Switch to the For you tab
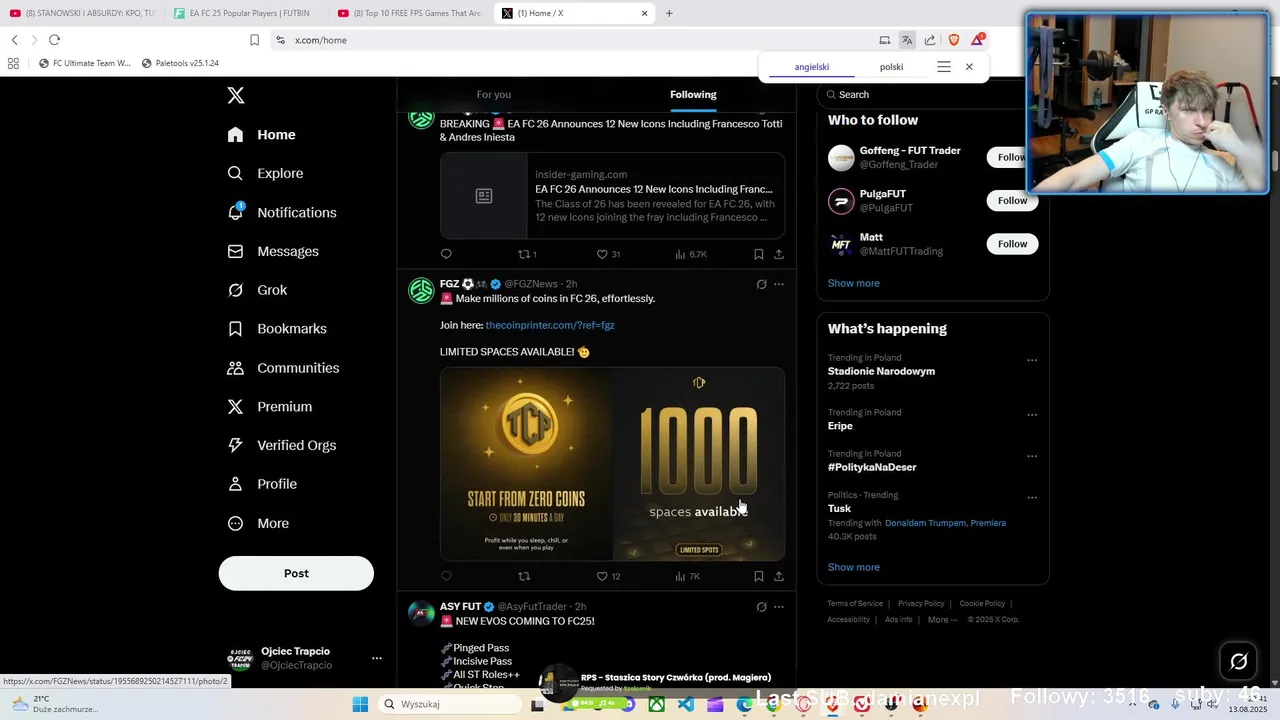 click(x=494, y=95)
